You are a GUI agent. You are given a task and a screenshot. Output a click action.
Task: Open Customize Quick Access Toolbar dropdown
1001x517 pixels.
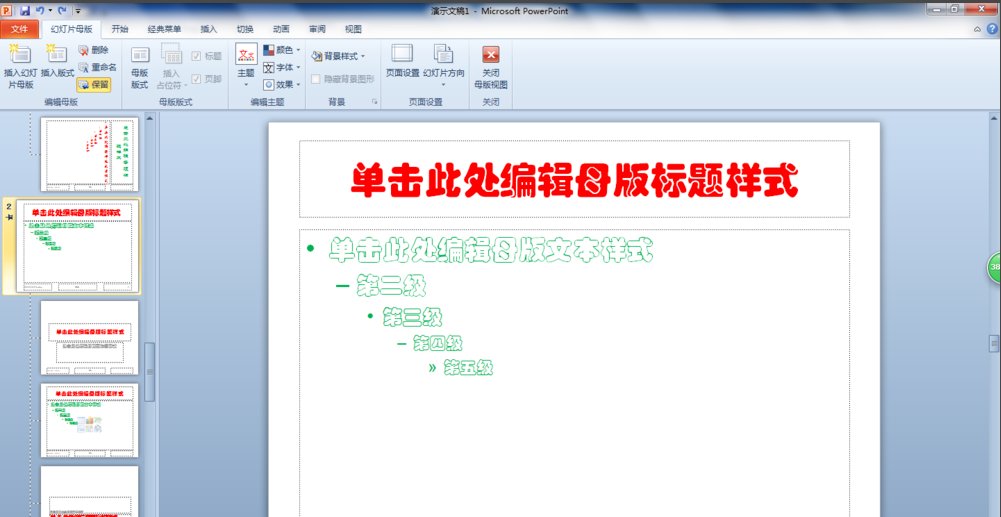pos(78,11)
